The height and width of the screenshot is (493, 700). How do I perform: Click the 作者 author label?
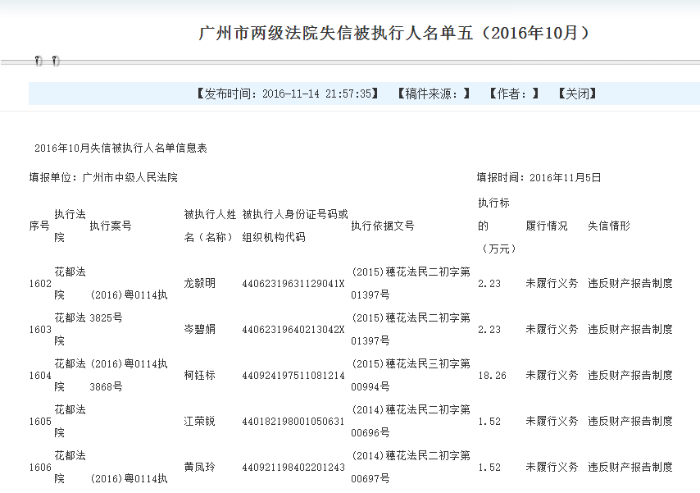[x=514, y=93]
